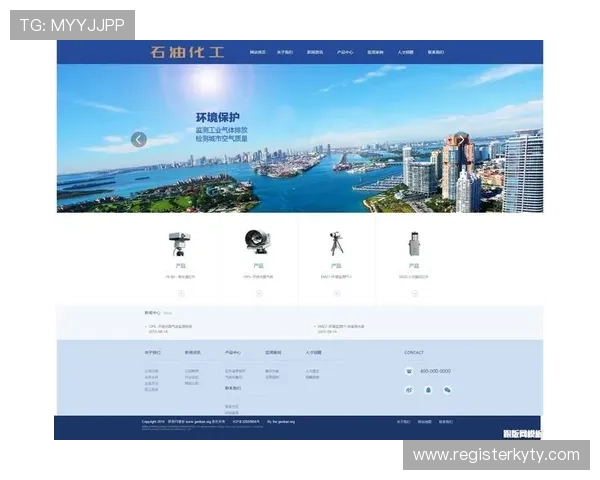600x480 pixels.
Task: Click the Copyright 2014 text in the bottom bar
Action: pos(153,421)
